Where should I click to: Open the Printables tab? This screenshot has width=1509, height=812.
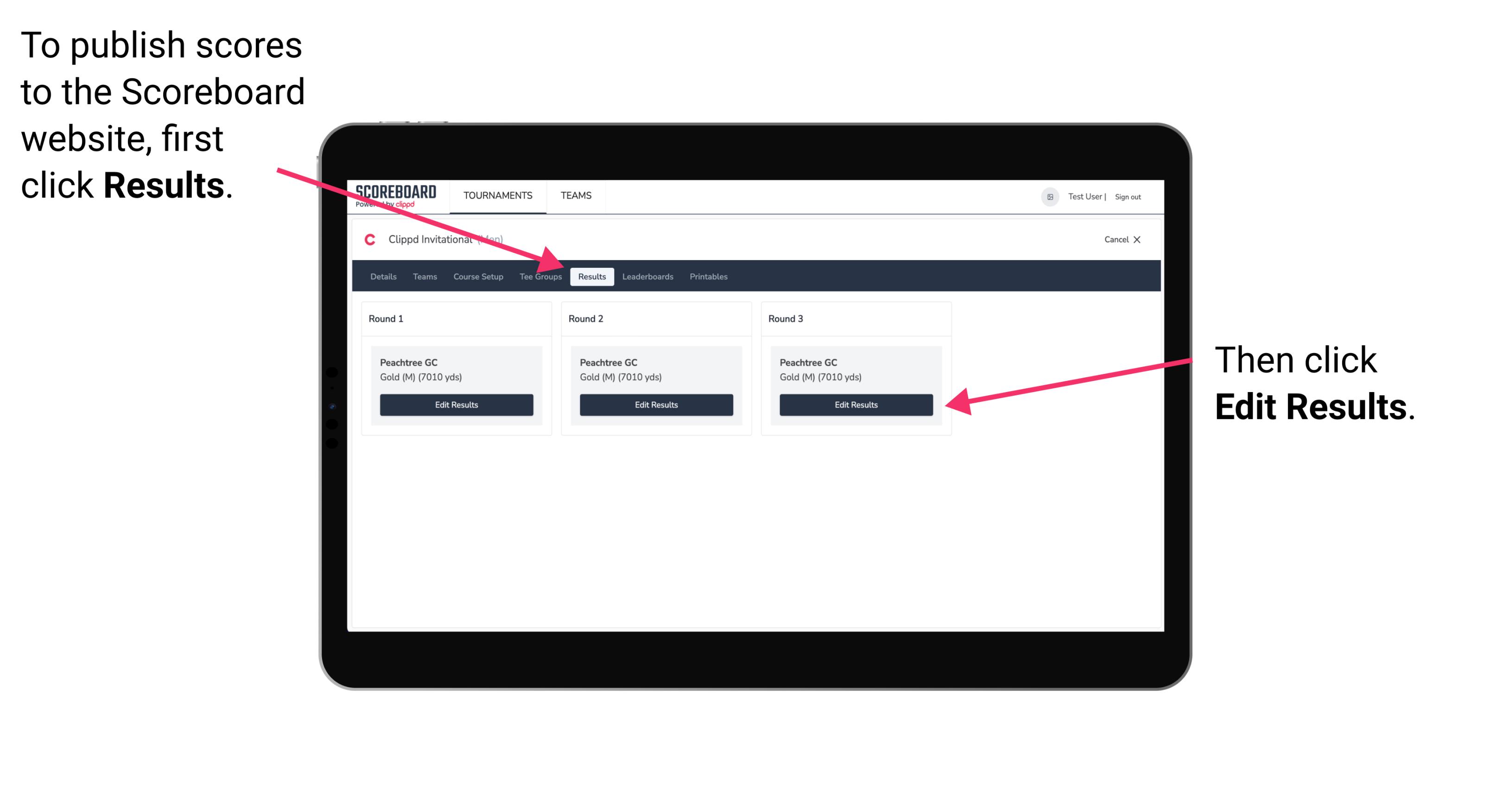[x=708, y=276]
